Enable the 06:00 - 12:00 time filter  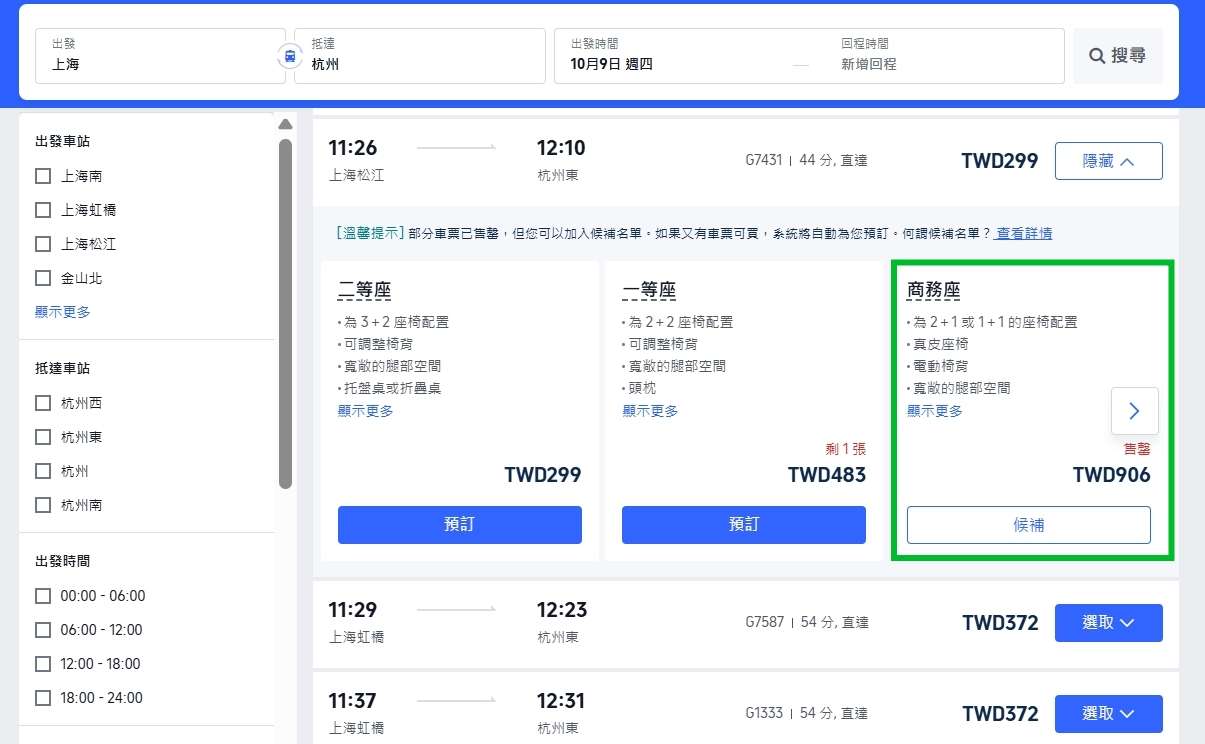pyautogui.click(x=43, y=630)
